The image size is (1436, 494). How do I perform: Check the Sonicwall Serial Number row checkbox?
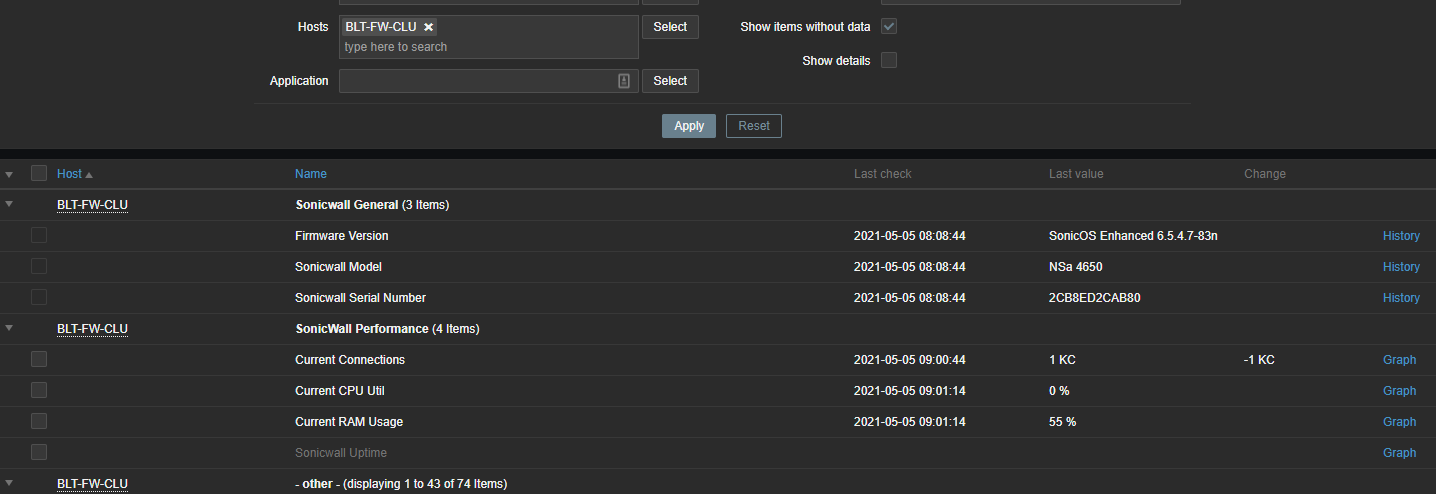pos(39,298)
